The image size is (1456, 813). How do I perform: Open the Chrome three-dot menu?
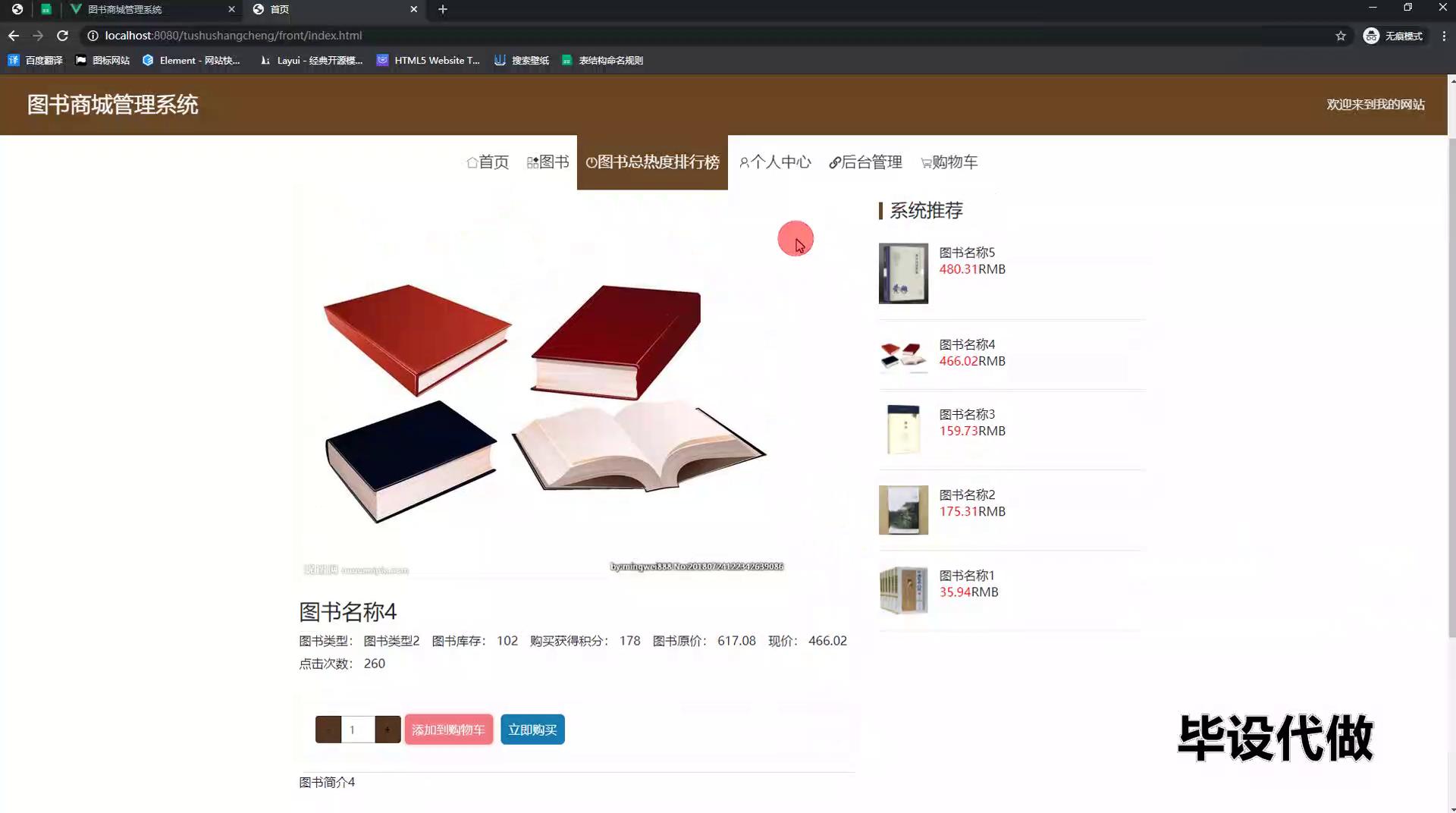(1443, 36)
